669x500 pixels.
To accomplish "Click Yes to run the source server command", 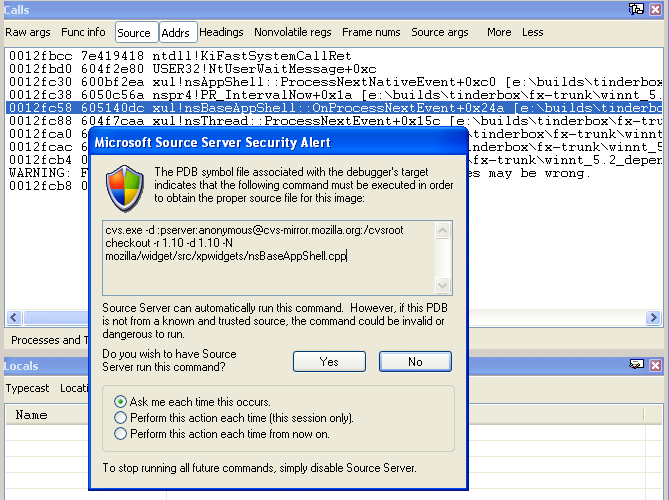I will [329, 362].
